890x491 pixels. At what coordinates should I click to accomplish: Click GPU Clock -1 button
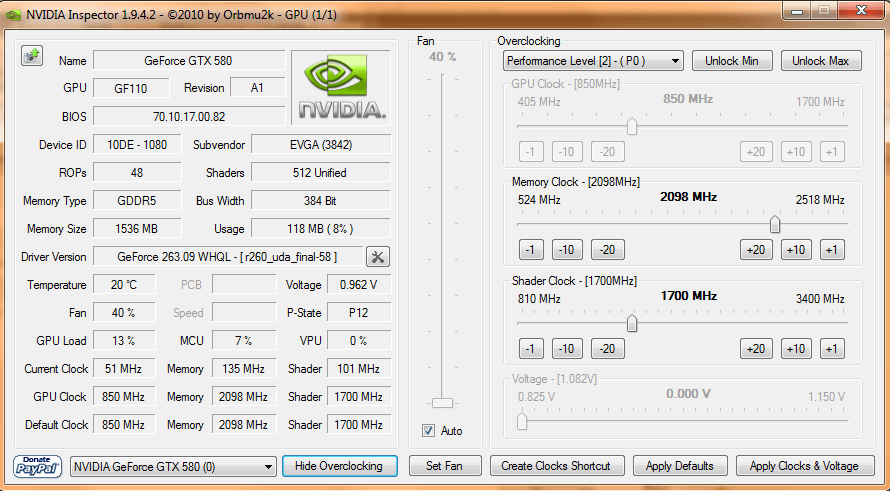point(531,152)
